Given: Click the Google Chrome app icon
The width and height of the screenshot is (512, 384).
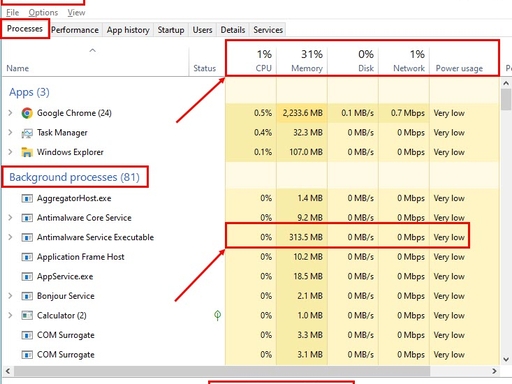Looking at the screenshot, I should point(27,113).
